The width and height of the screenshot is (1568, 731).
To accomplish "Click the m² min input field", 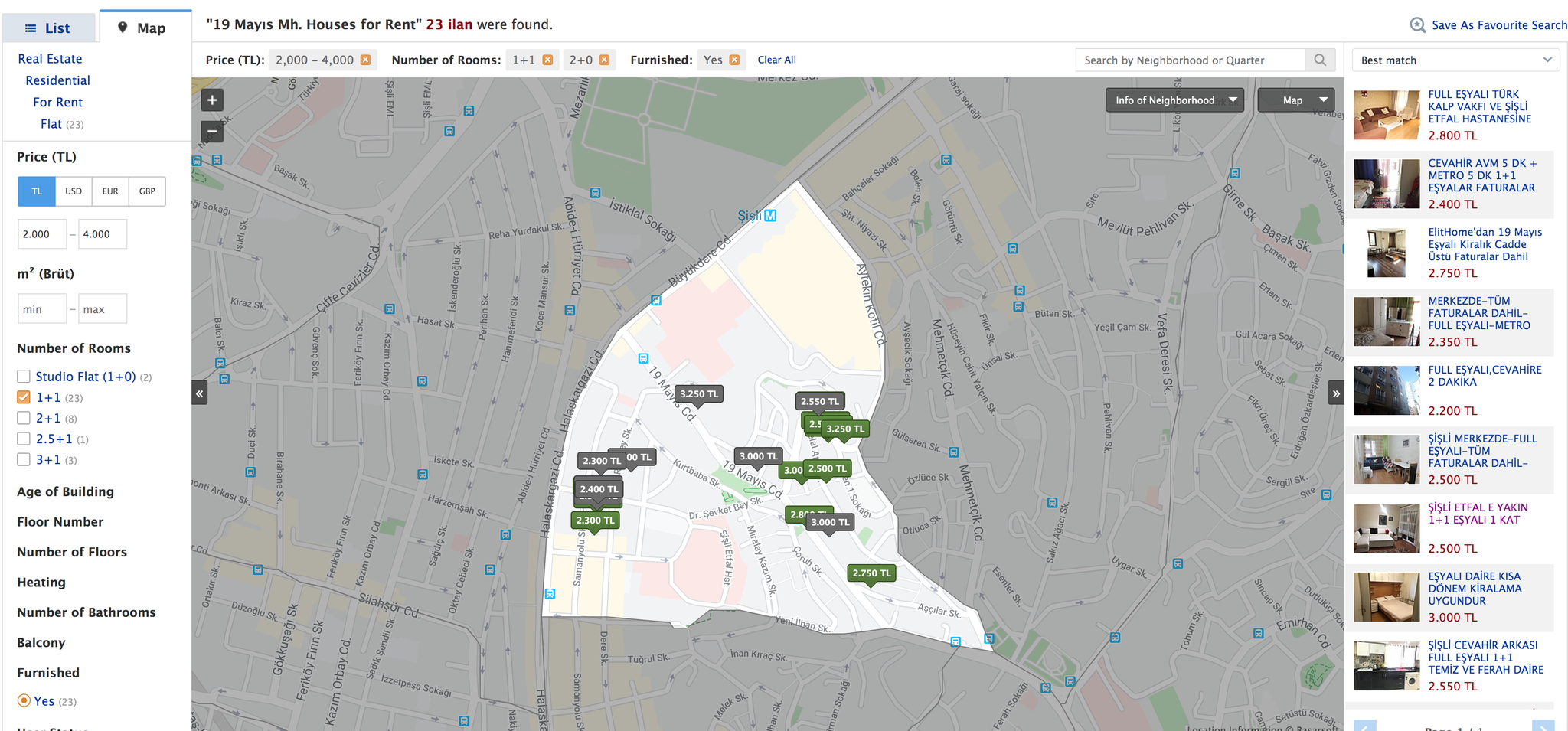I will coord(42,309).
